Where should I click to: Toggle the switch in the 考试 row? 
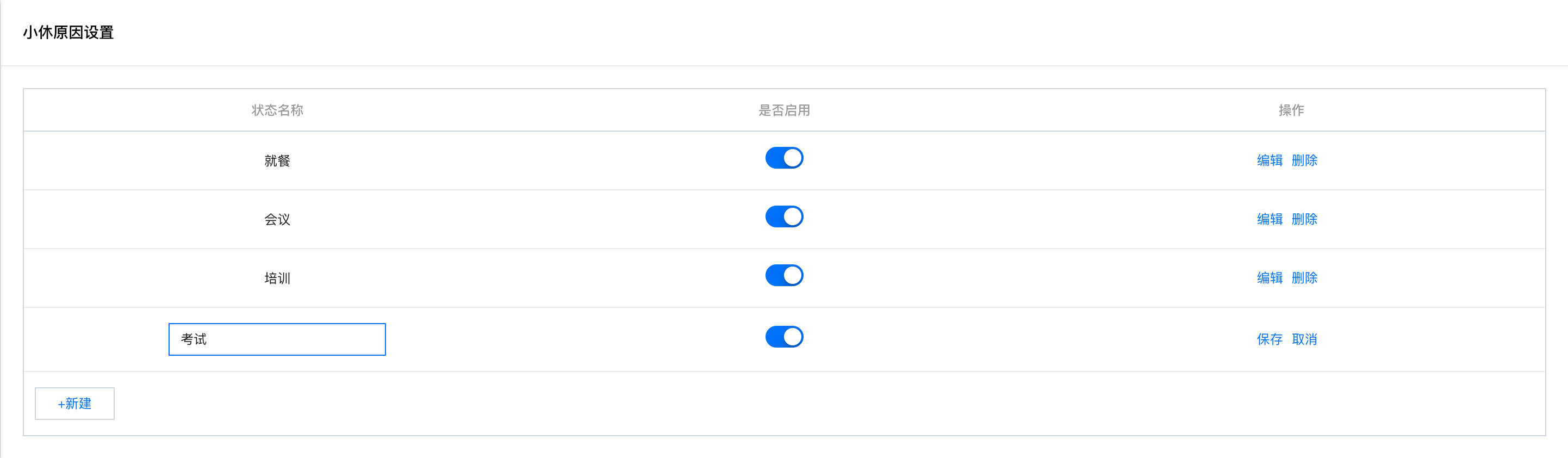point(784,337)
